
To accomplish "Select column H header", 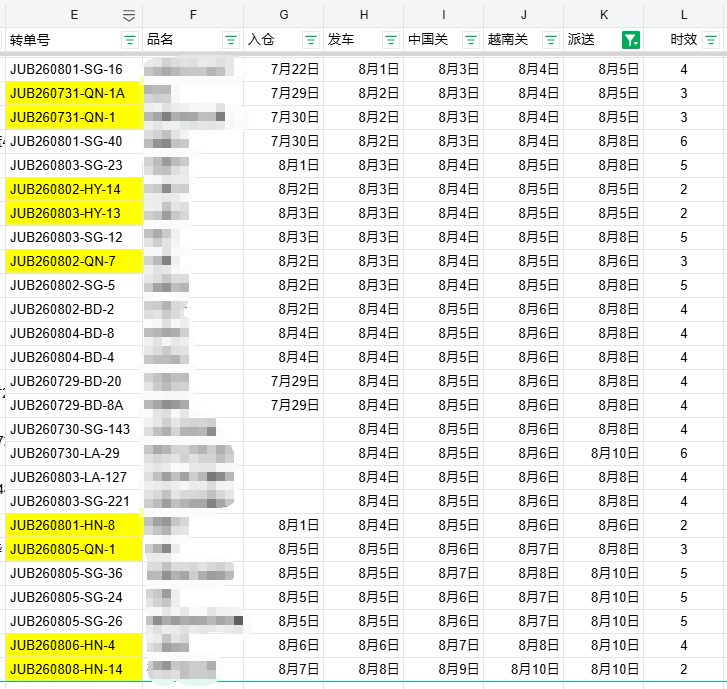I will tap(364, 15).
